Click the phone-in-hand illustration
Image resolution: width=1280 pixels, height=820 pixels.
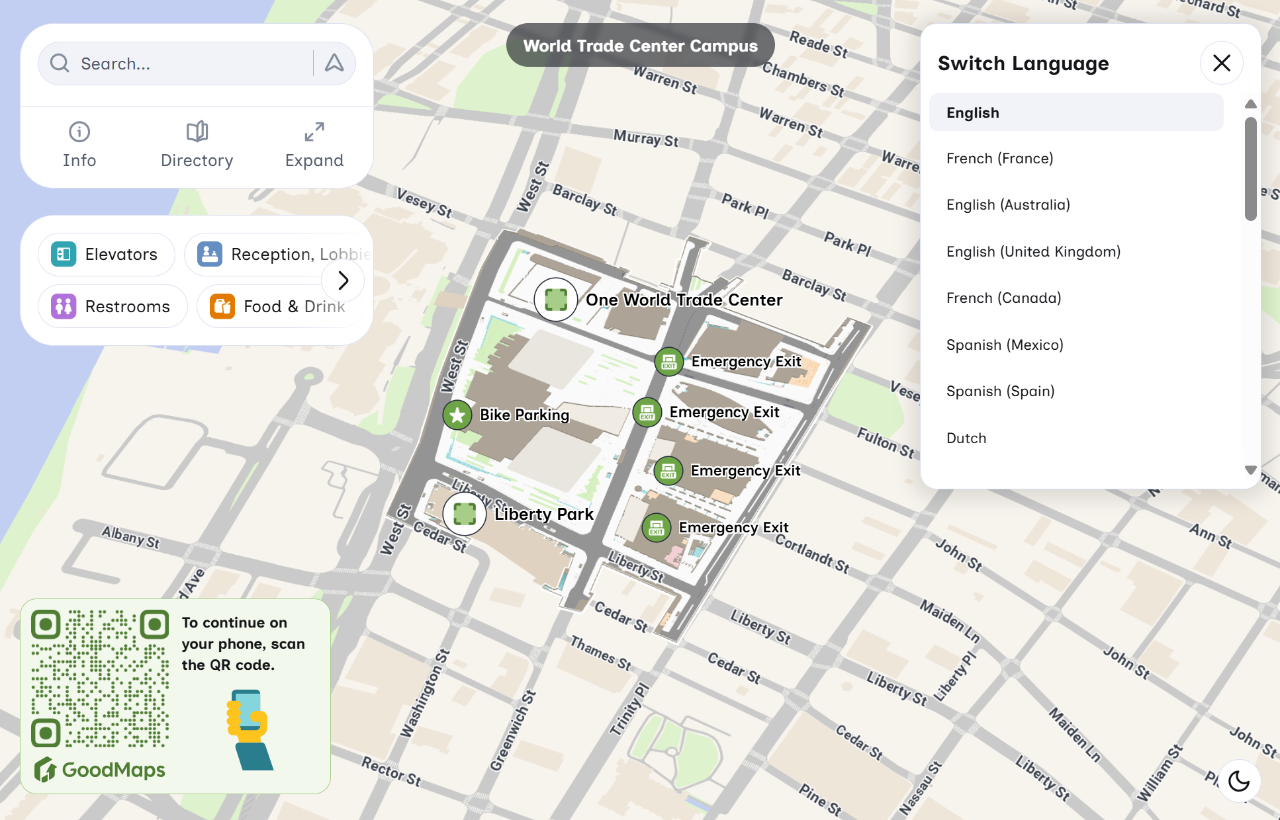[x=250, y=729]
